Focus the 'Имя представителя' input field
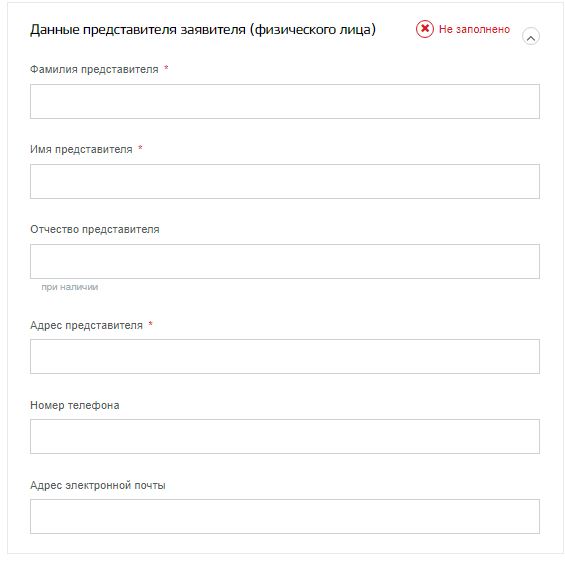565x563 pixels. (285, 181)
